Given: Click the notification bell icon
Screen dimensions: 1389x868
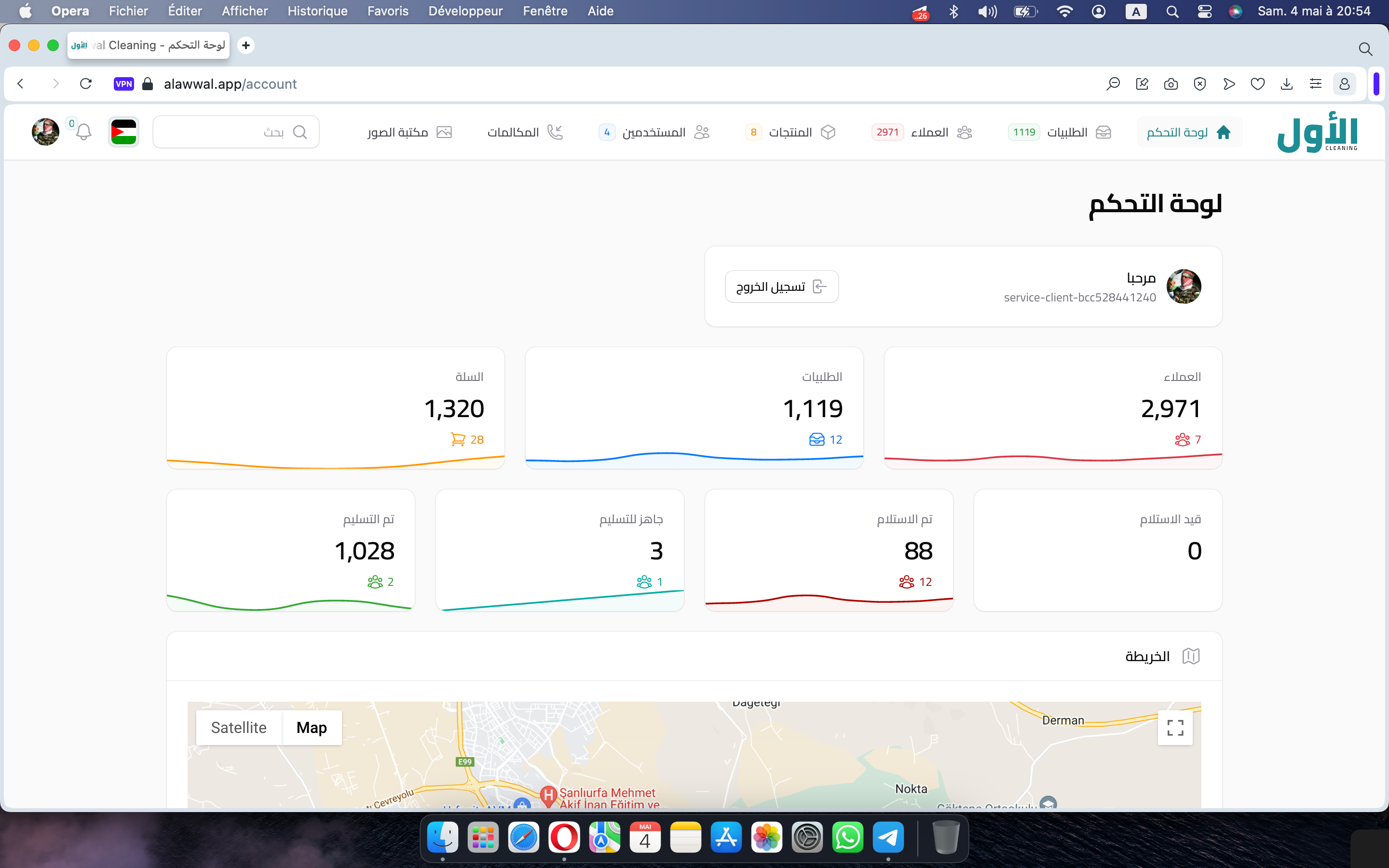Looking at the screenshot, I should (x=84, y=132).
